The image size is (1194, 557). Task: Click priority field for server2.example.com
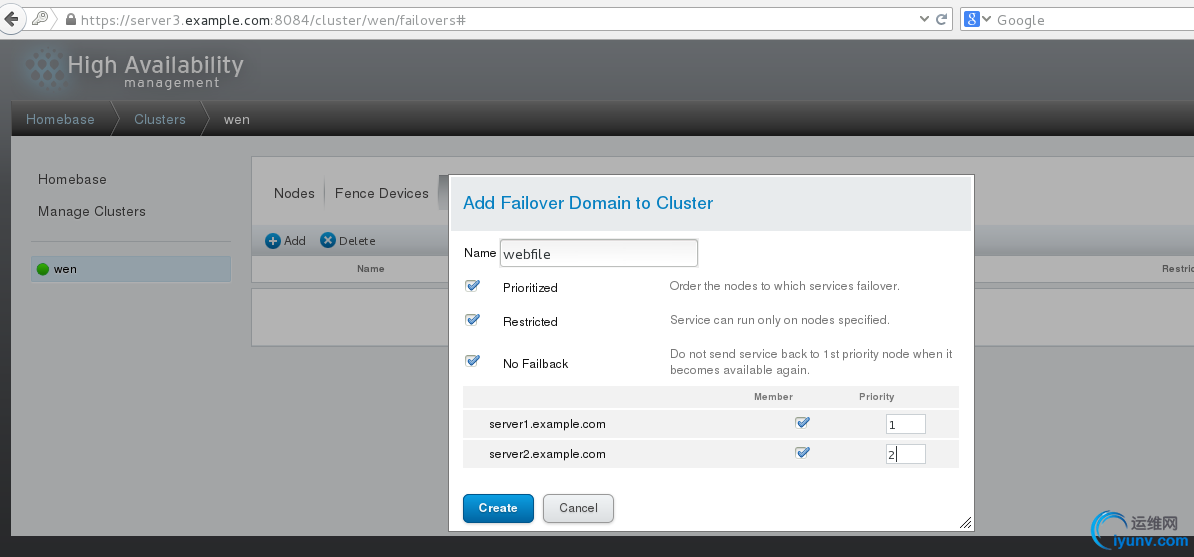click(x=905, y=454)
